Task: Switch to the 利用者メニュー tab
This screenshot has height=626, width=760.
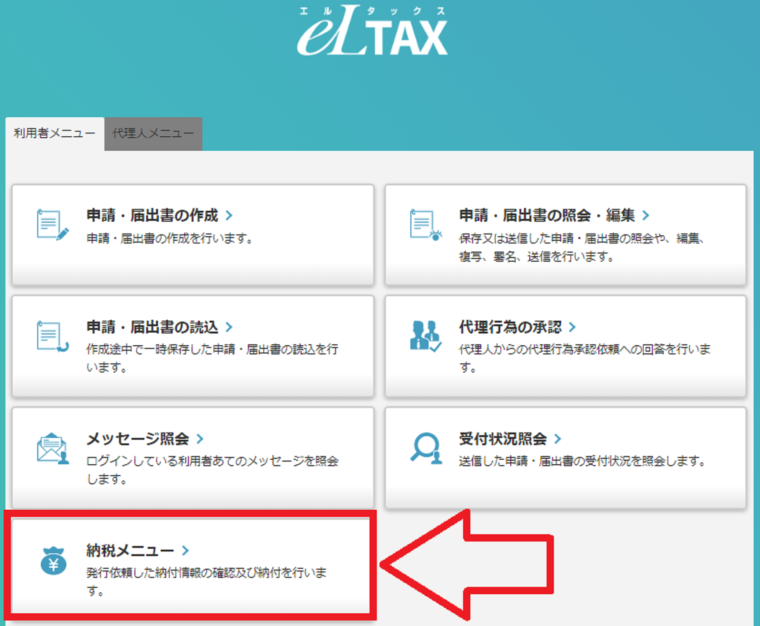Action: tap(55, 134)
